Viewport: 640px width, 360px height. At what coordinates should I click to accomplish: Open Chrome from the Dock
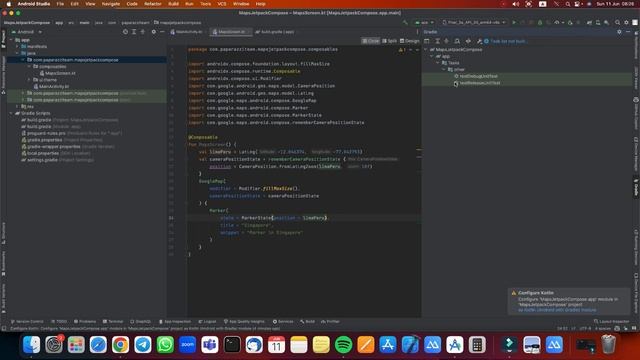[x=120, y=345]
